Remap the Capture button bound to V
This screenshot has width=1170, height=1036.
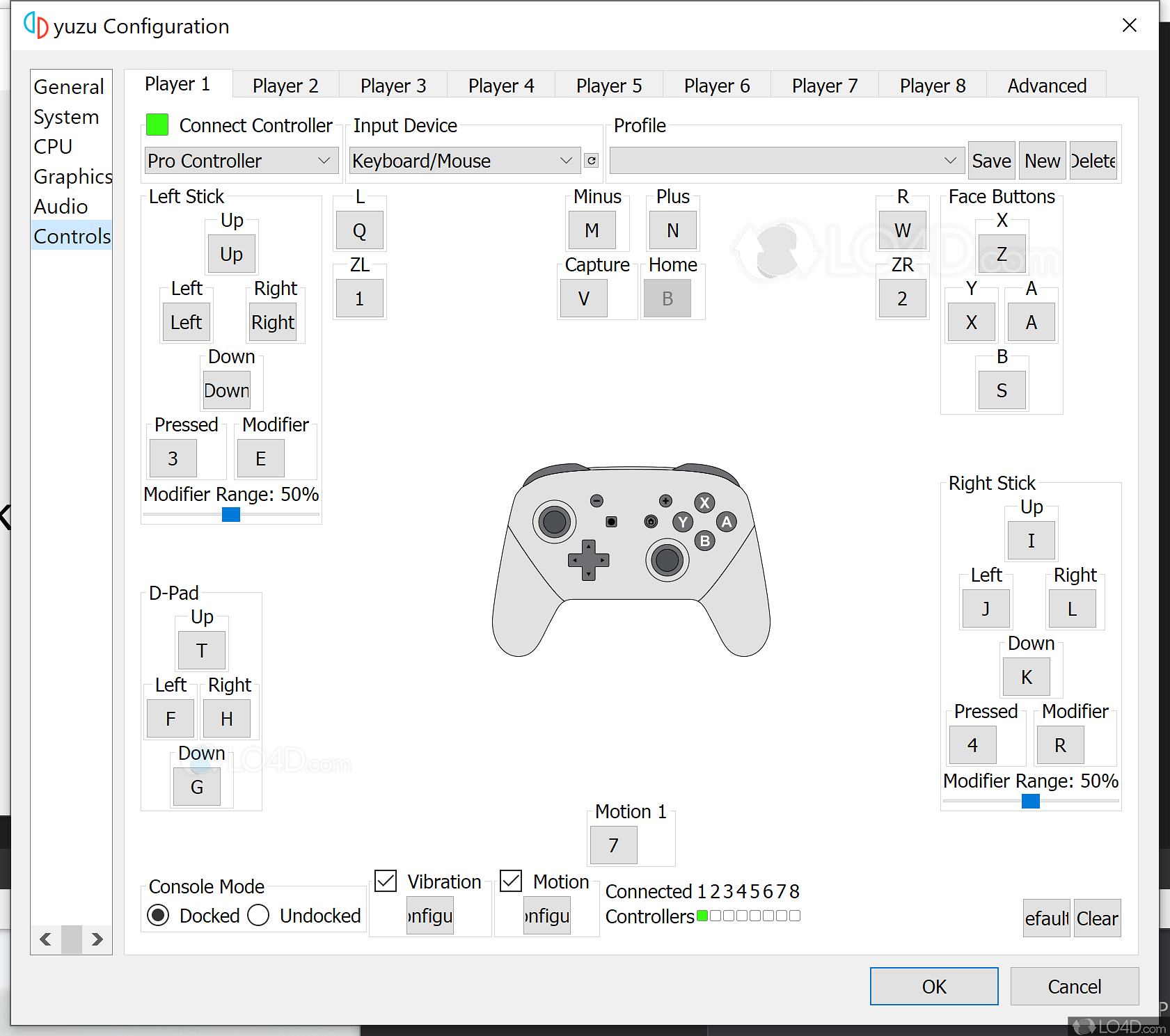[584, 298]
